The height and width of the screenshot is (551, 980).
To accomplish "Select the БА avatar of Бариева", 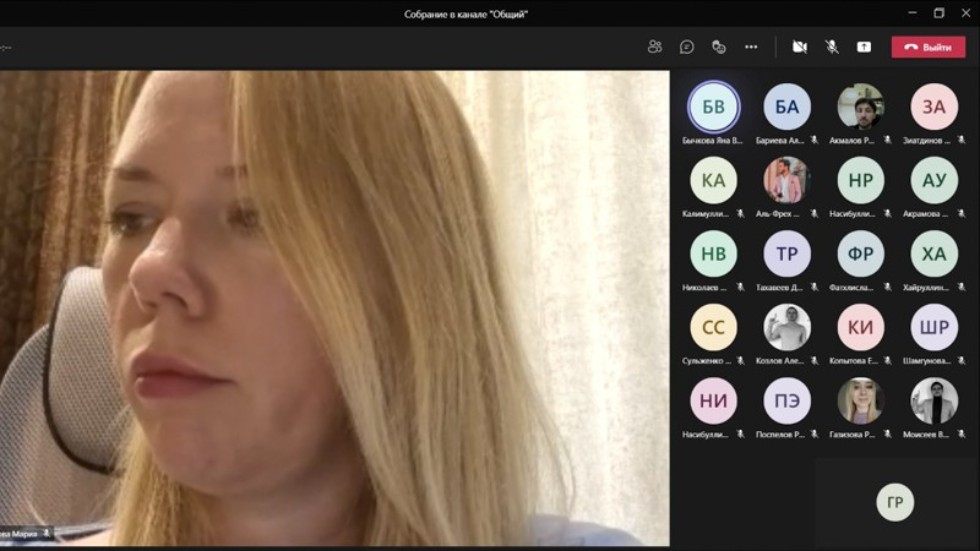I will [x=787, y=107].
